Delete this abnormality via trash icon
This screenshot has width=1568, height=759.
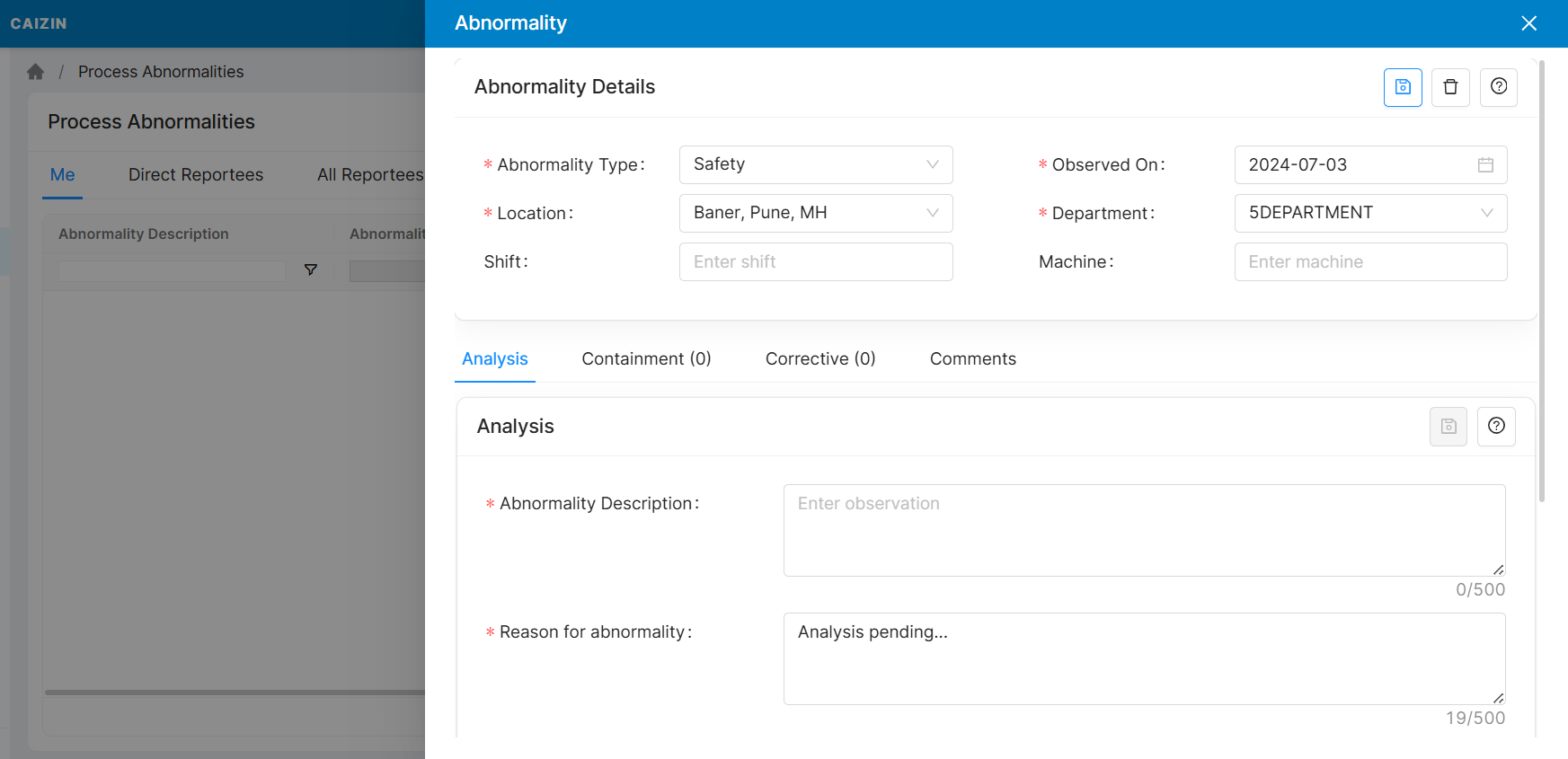click(1450, 87)
